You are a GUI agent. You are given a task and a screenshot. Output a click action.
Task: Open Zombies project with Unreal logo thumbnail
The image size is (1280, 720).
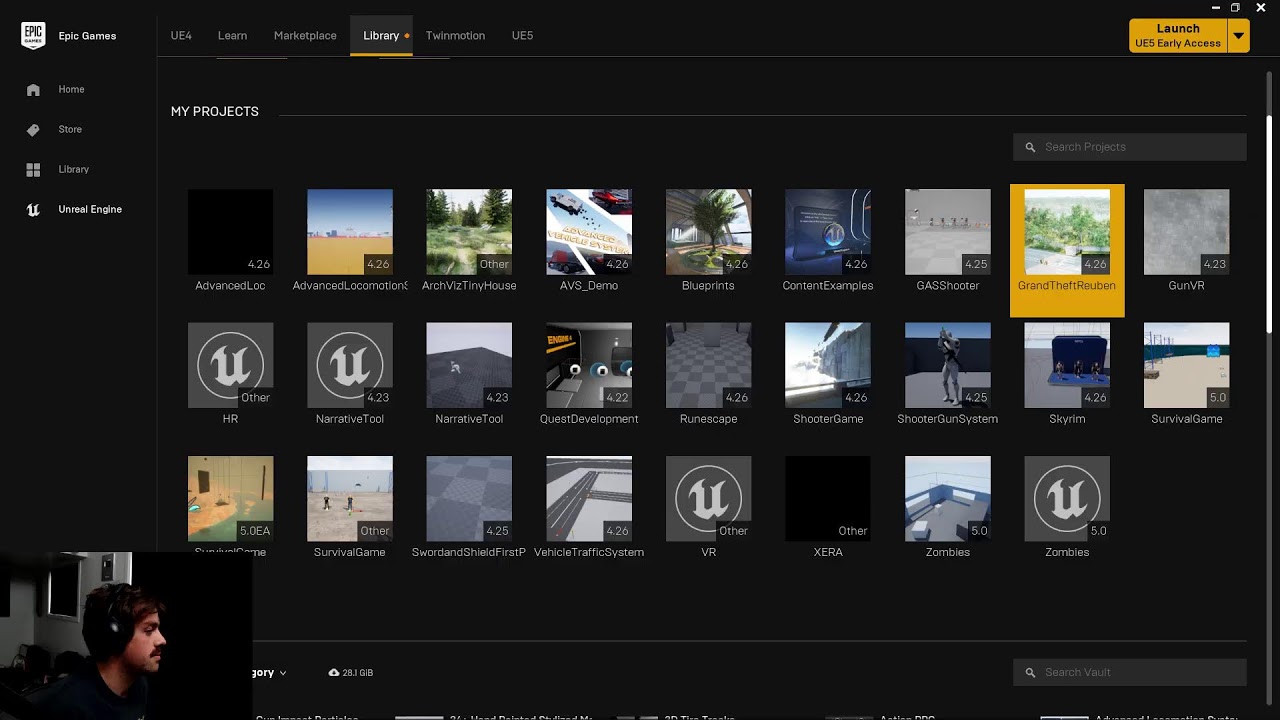click(1067, 499)
